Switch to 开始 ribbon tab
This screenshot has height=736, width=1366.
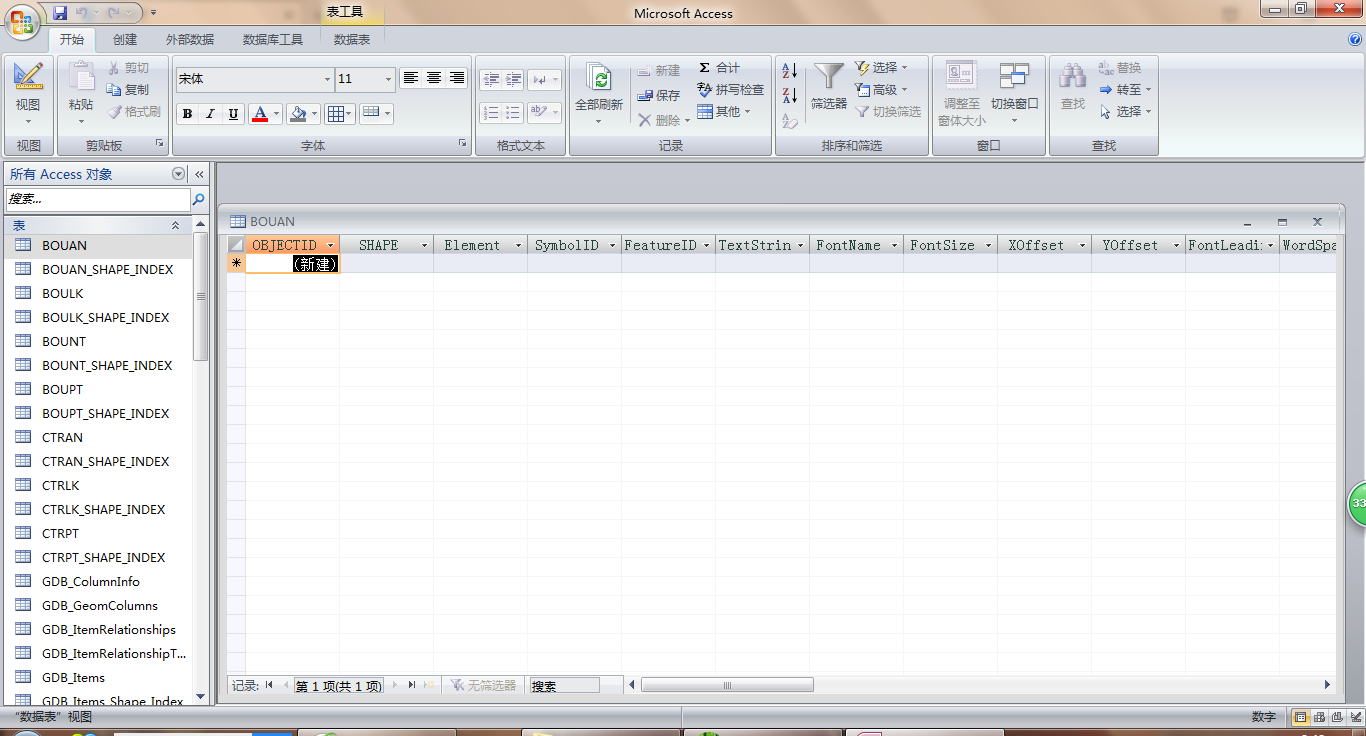(71, 40)
